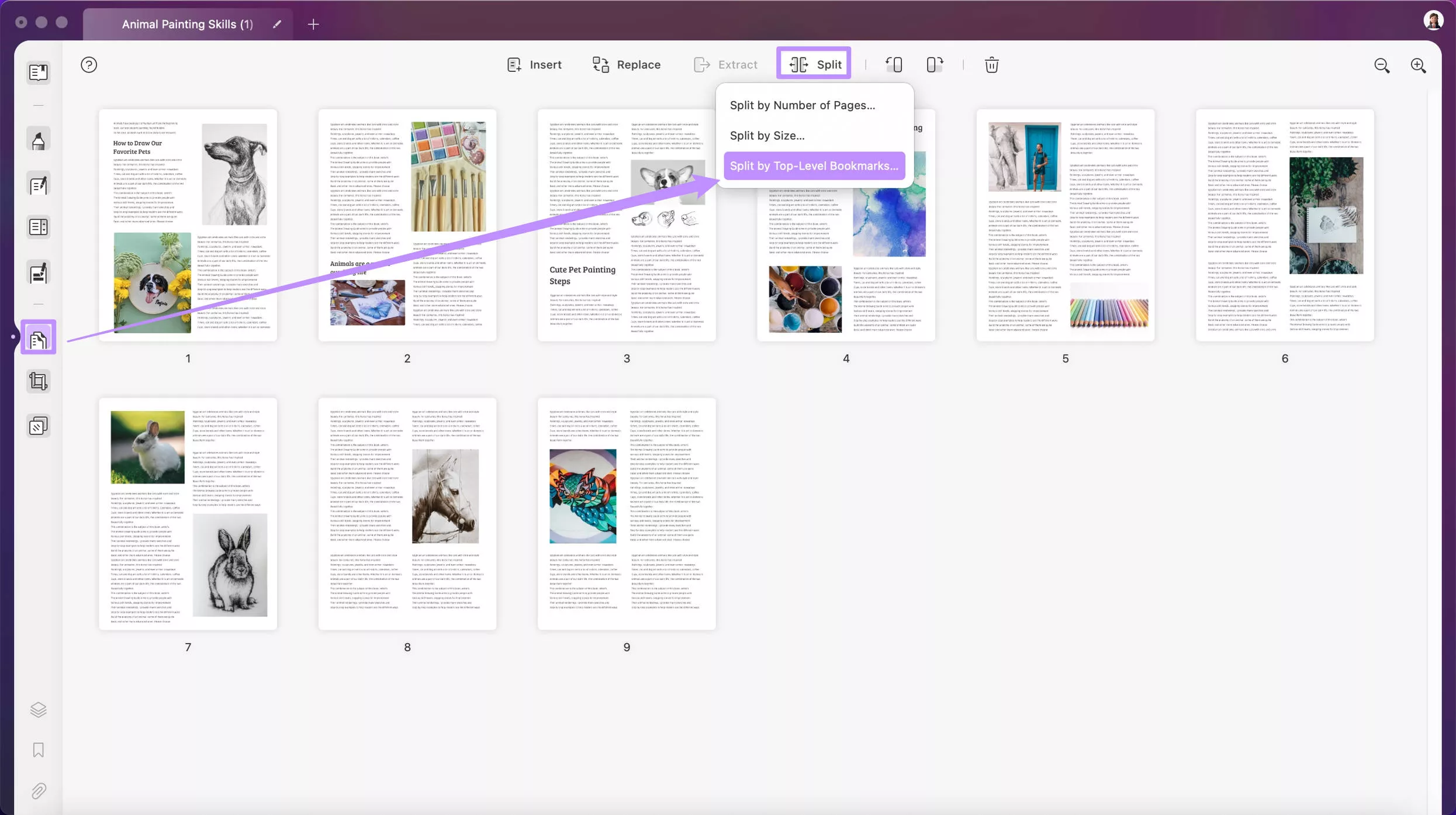Toggle the help question mark icon
Image resolution: width=1456 pixels, height=815 pixels.
(89, 65)
